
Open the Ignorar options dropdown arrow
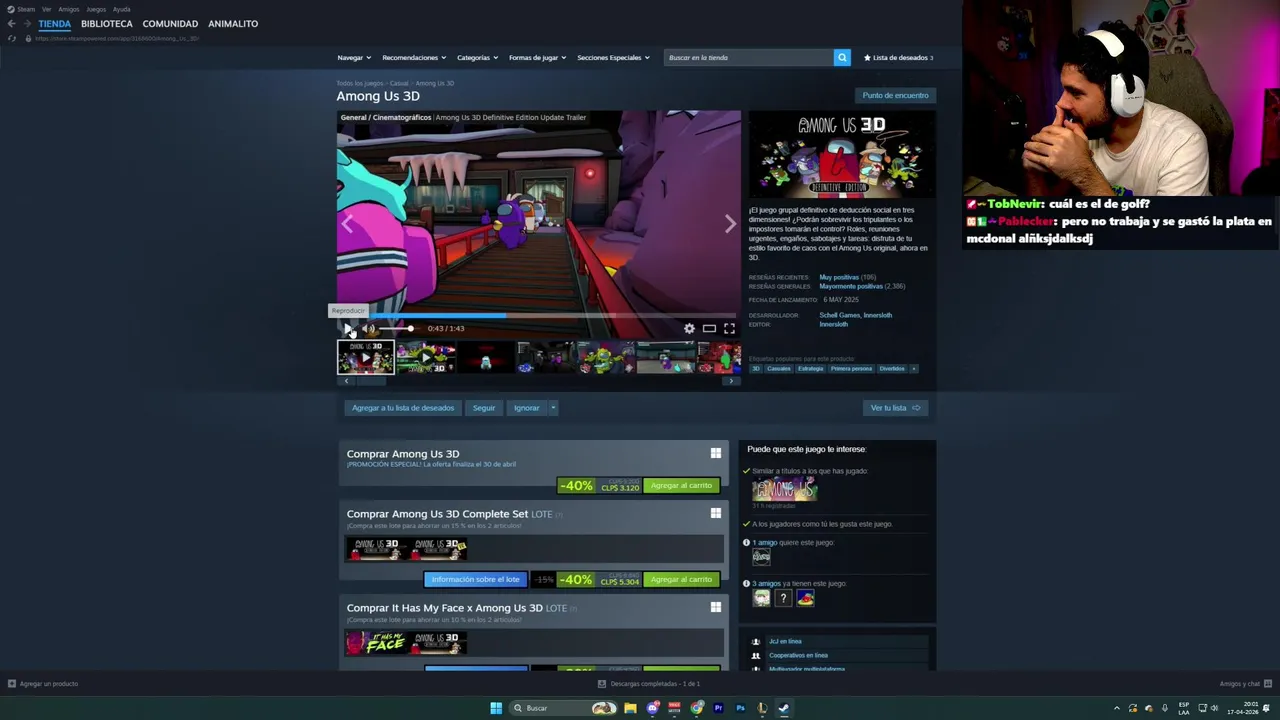tap(553, 408)
